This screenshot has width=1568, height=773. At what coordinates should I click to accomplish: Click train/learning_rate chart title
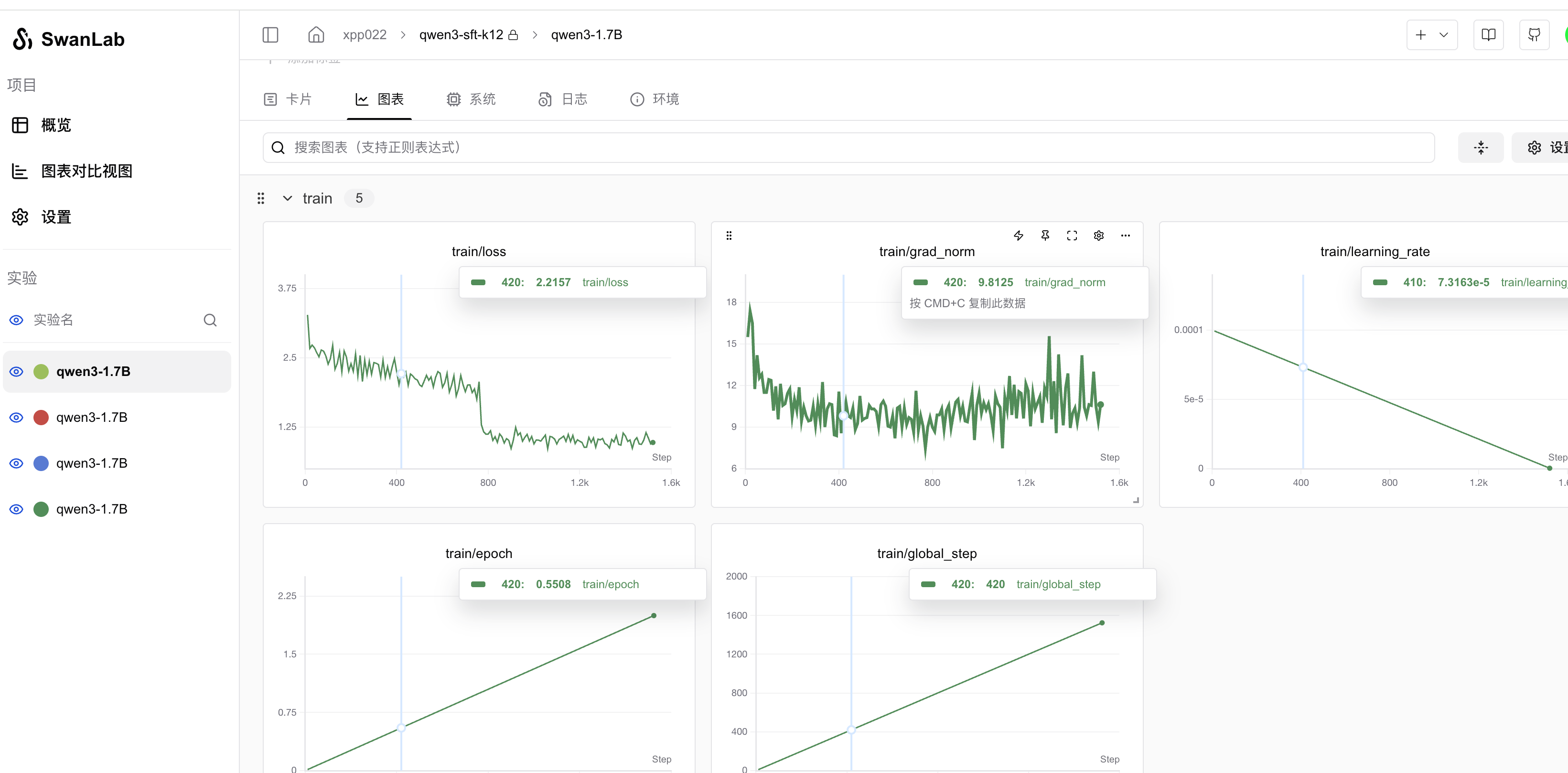pyautogui.click(x=1375, y=252)
